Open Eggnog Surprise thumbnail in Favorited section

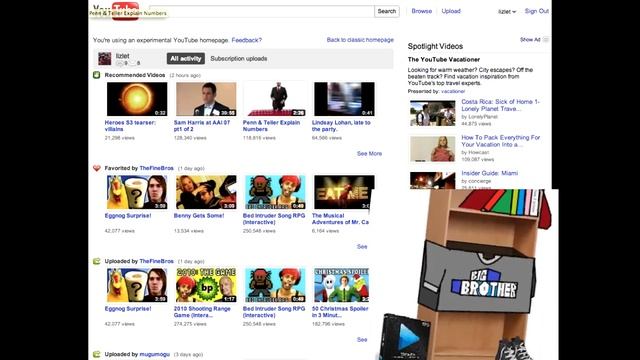pyautogui.click(x=137, y=192)
